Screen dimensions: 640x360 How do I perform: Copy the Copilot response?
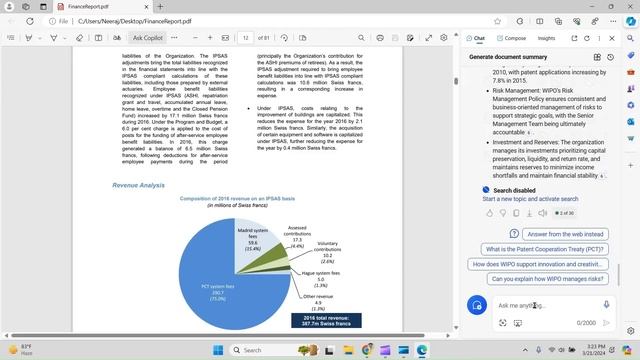(x=516, y=213)
